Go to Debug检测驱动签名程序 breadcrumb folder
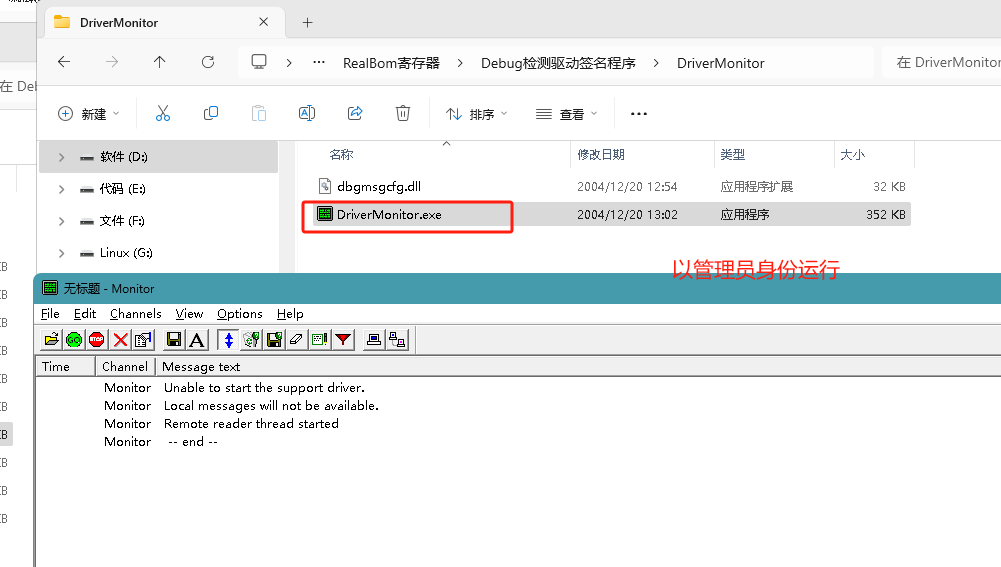Image resolution: width=1001 pixels, height=567 pixels. click(558, 63)
